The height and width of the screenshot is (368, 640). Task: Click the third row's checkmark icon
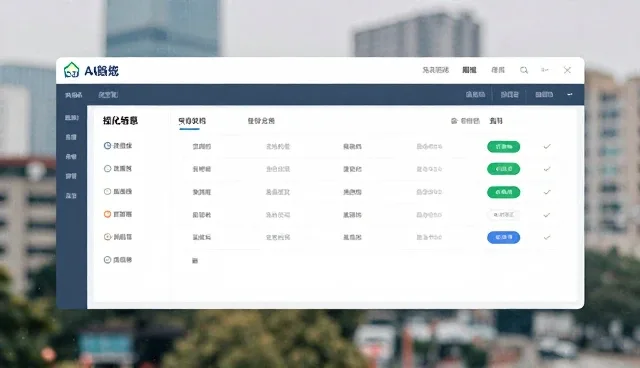[x=547, y=192]
